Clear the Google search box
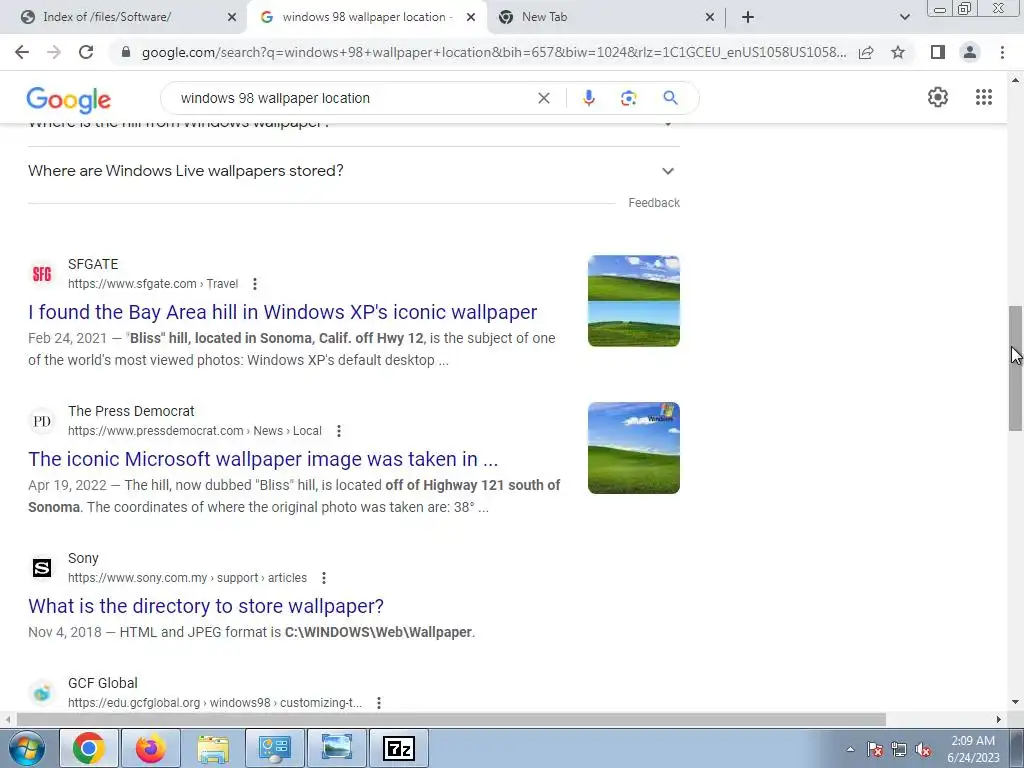 click(543, 98)
